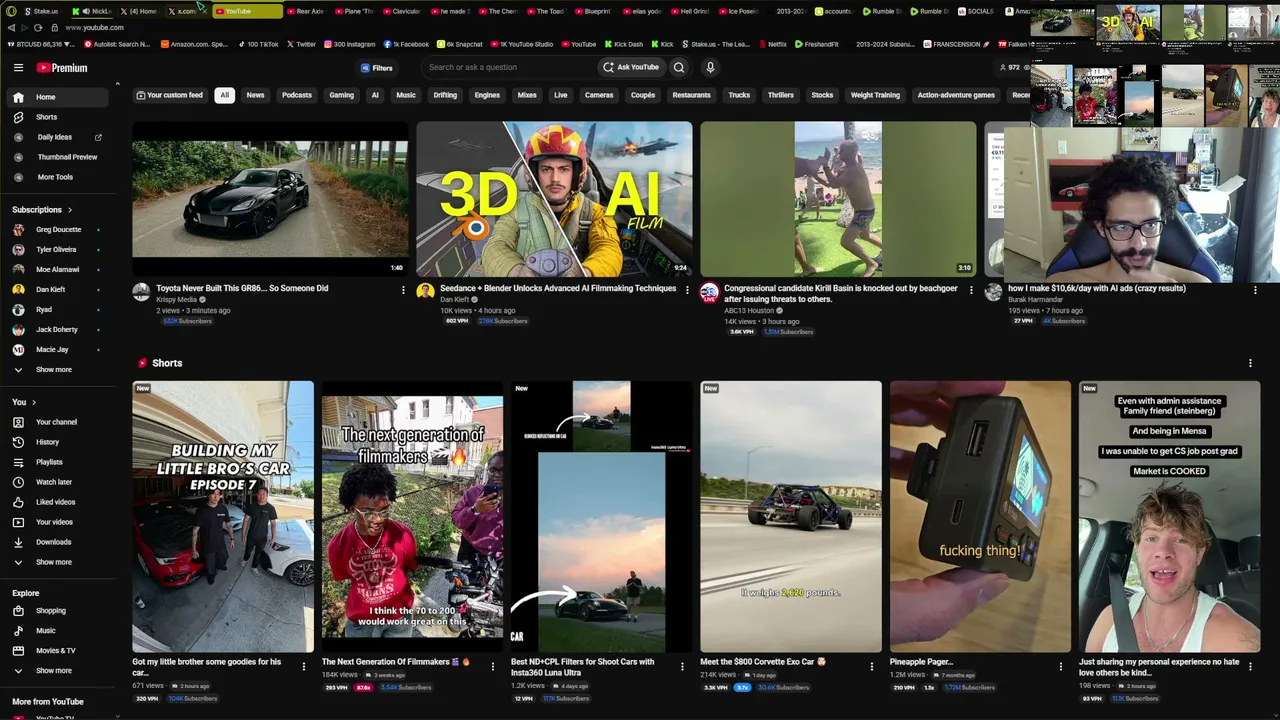Open Greg Doucette subscription channel
The image size is (1280, 720).
point(60,230)
